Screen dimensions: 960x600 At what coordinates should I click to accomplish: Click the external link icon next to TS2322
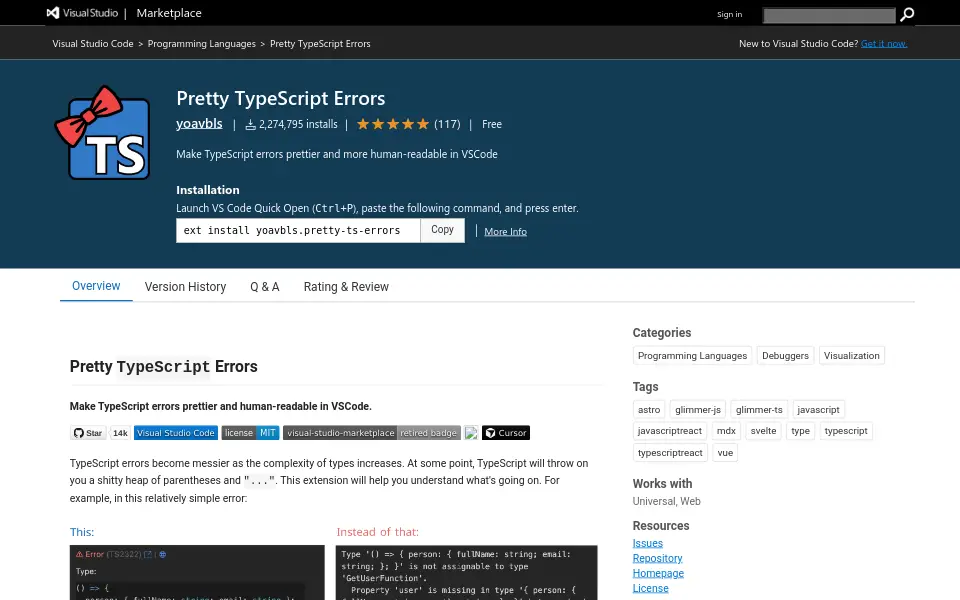pos(148,554)
